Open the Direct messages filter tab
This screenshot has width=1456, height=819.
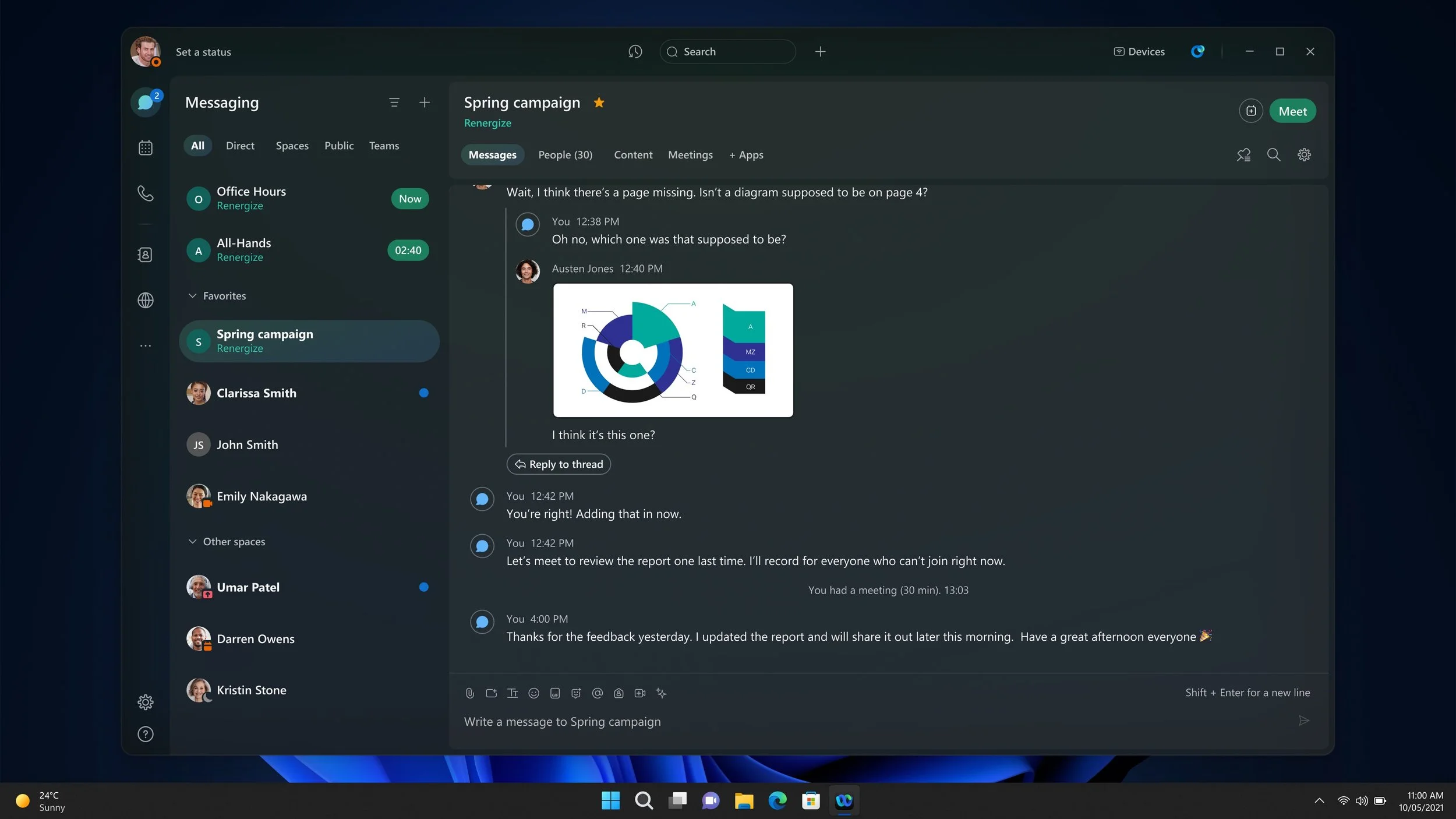tap(239, 146)
